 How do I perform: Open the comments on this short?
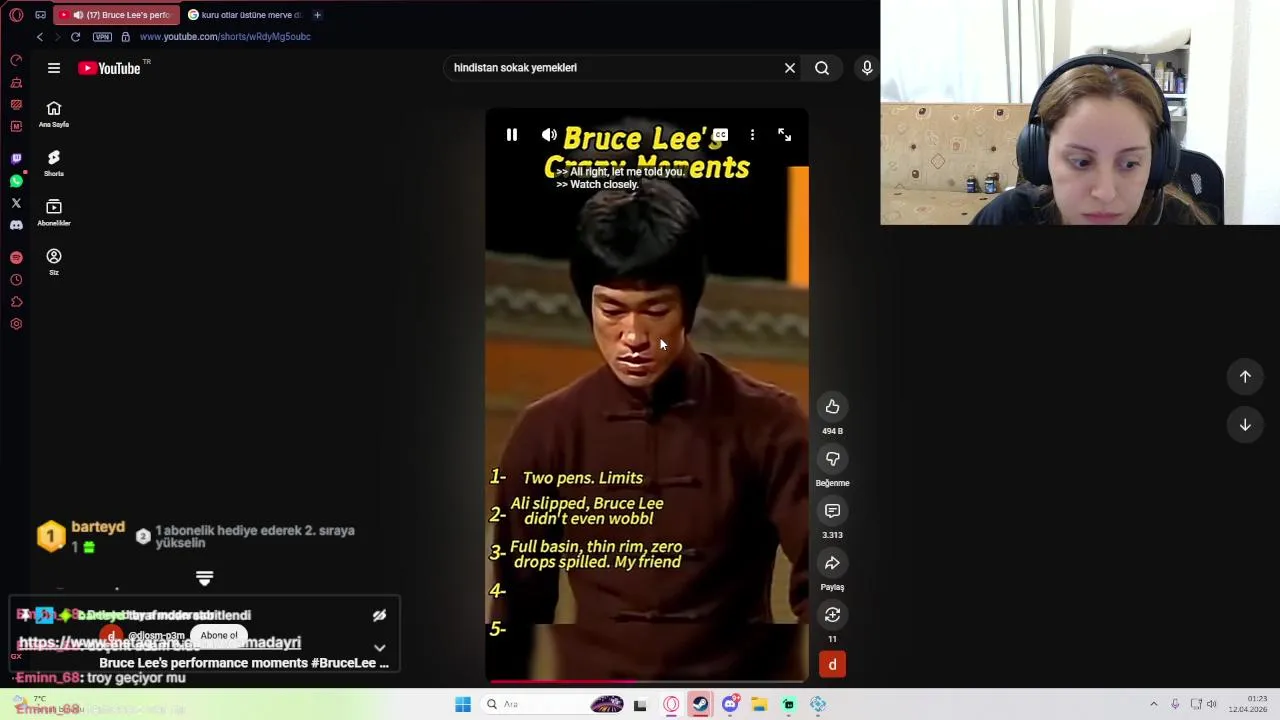(x=832, y=511)
